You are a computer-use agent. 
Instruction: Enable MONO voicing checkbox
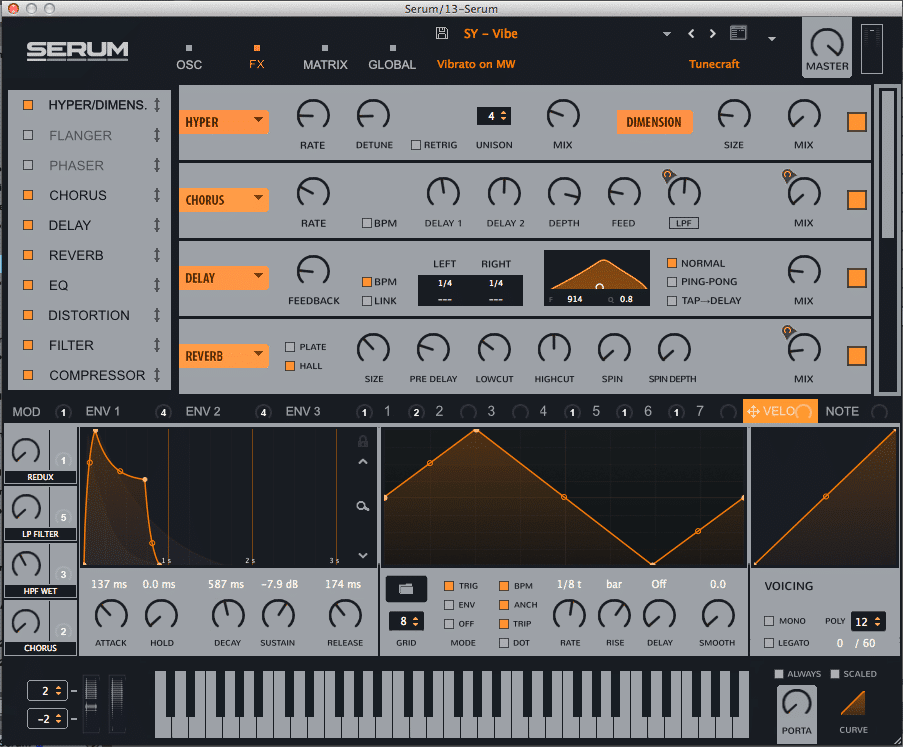point(768,621)
